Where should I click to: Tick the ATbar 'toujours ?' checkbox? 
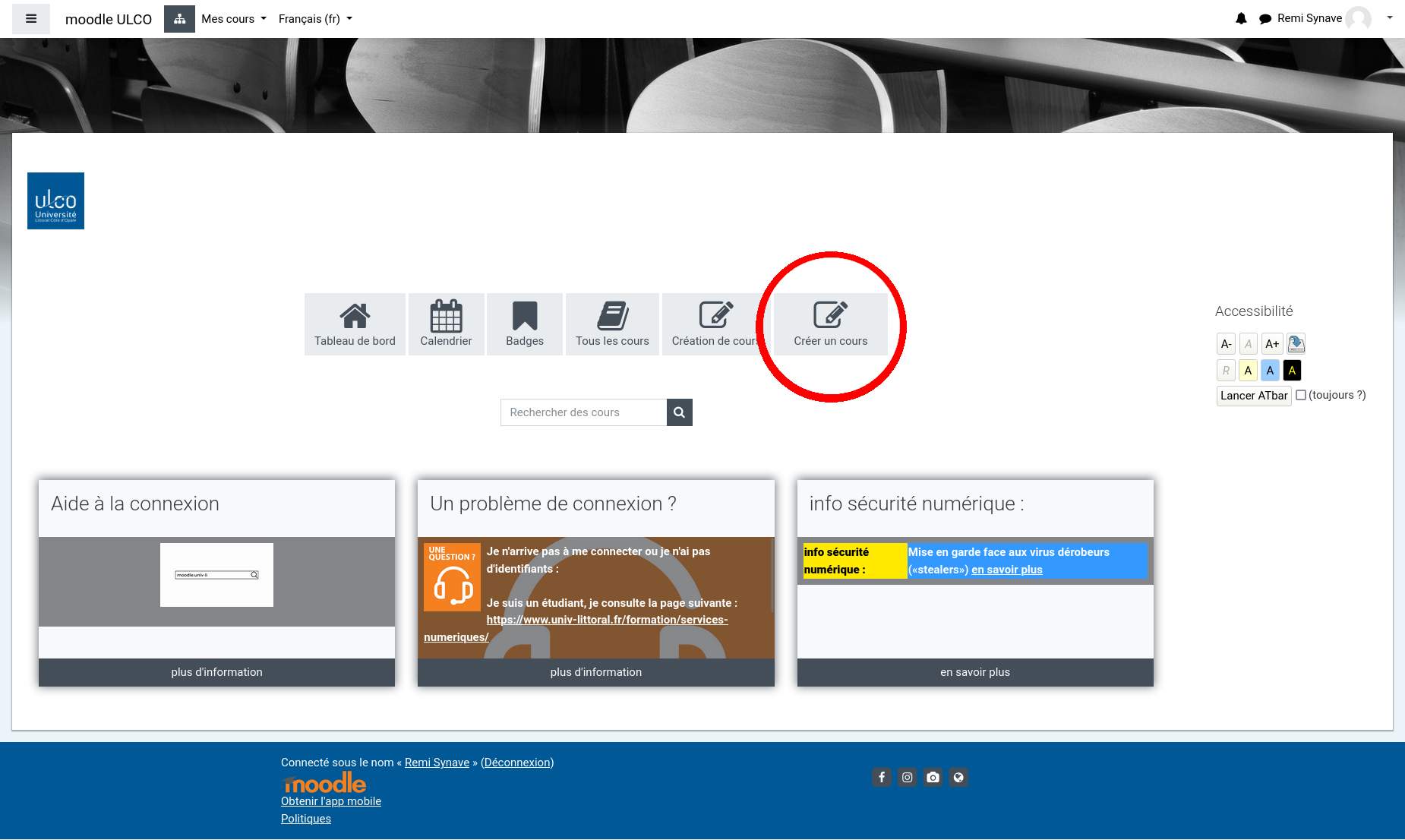(1301, 395)
